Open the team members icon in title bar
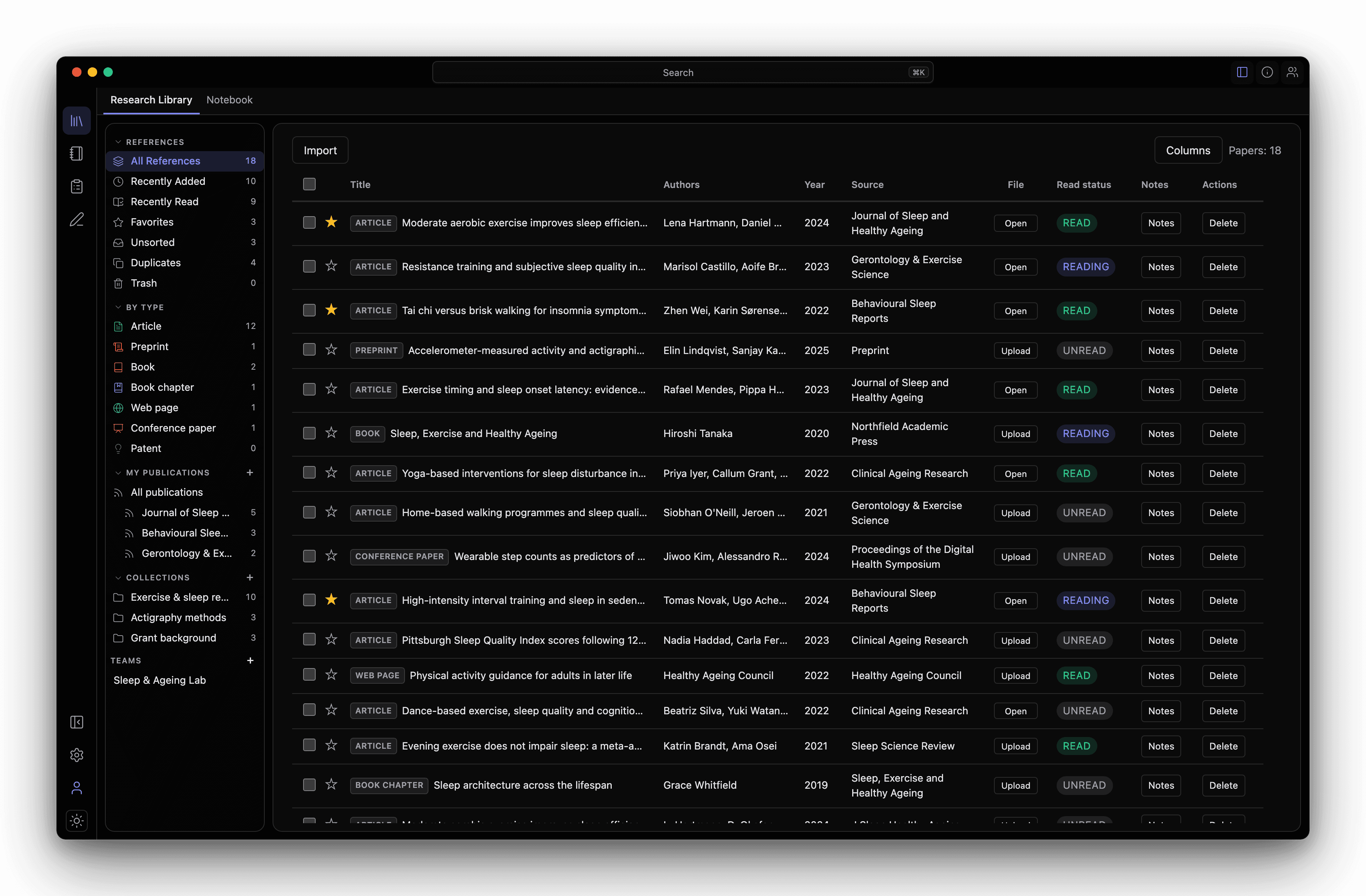 click(1292, 72)
